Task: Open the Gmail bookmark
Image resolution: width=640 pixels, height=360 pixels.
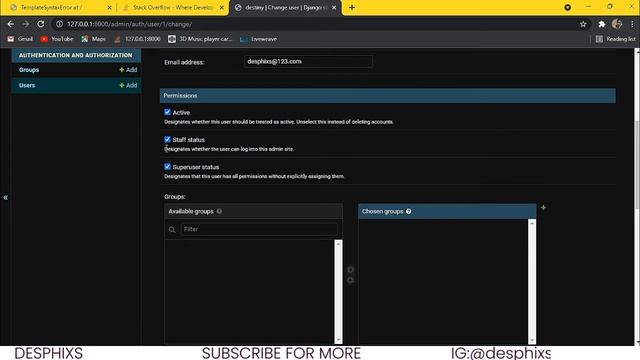Action: (x=20, y=39)
